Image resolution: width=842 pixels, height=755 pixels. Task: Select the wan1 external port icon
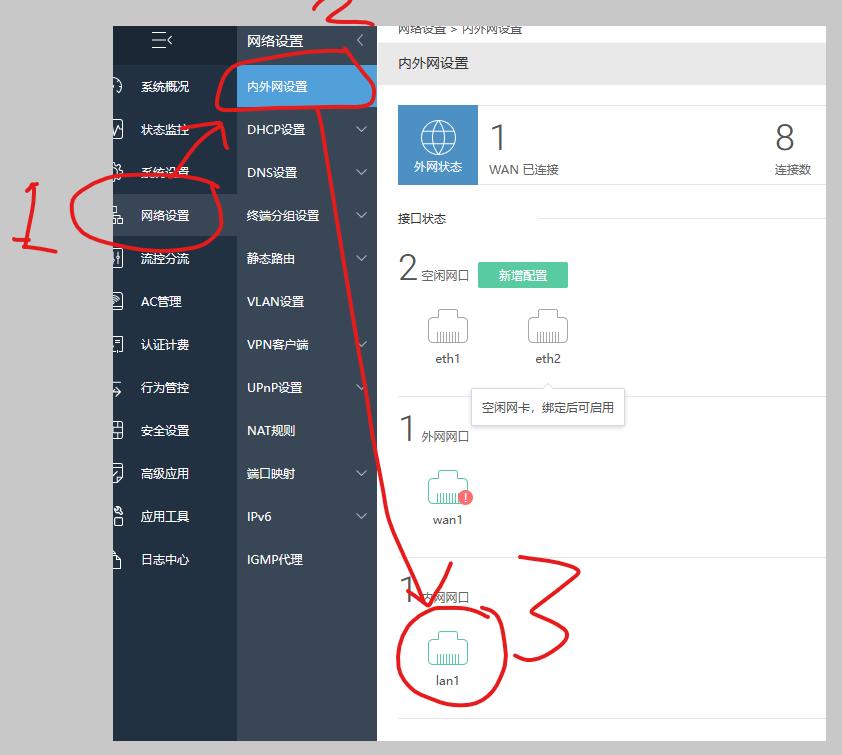[446, 488]
